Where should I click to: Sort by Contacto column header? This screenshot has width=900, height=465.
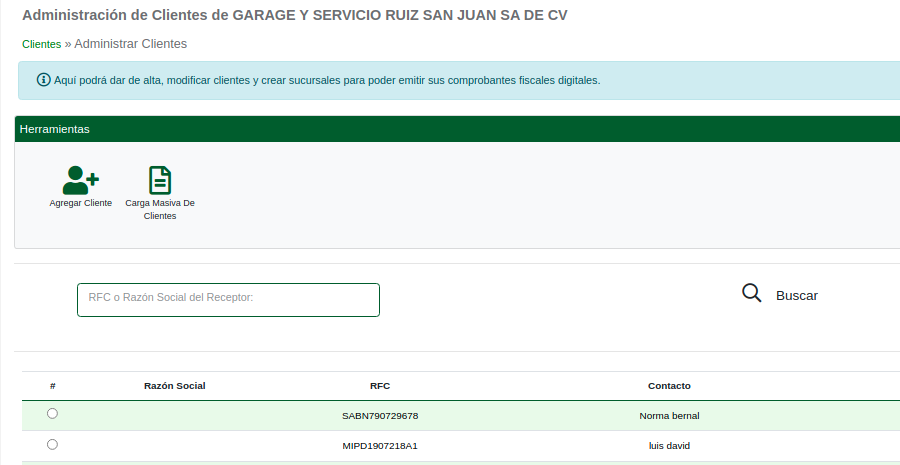[669, 386]
